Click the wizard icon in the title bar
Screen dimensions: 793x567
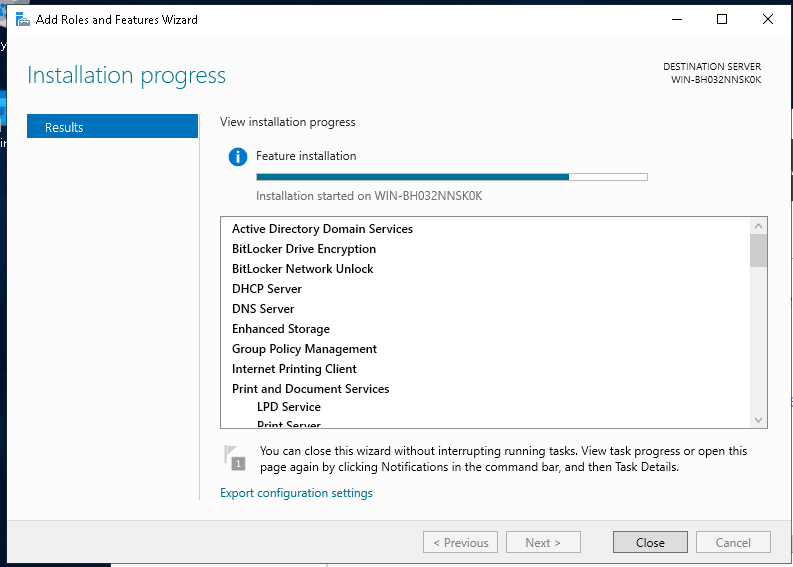pos(22,19)
